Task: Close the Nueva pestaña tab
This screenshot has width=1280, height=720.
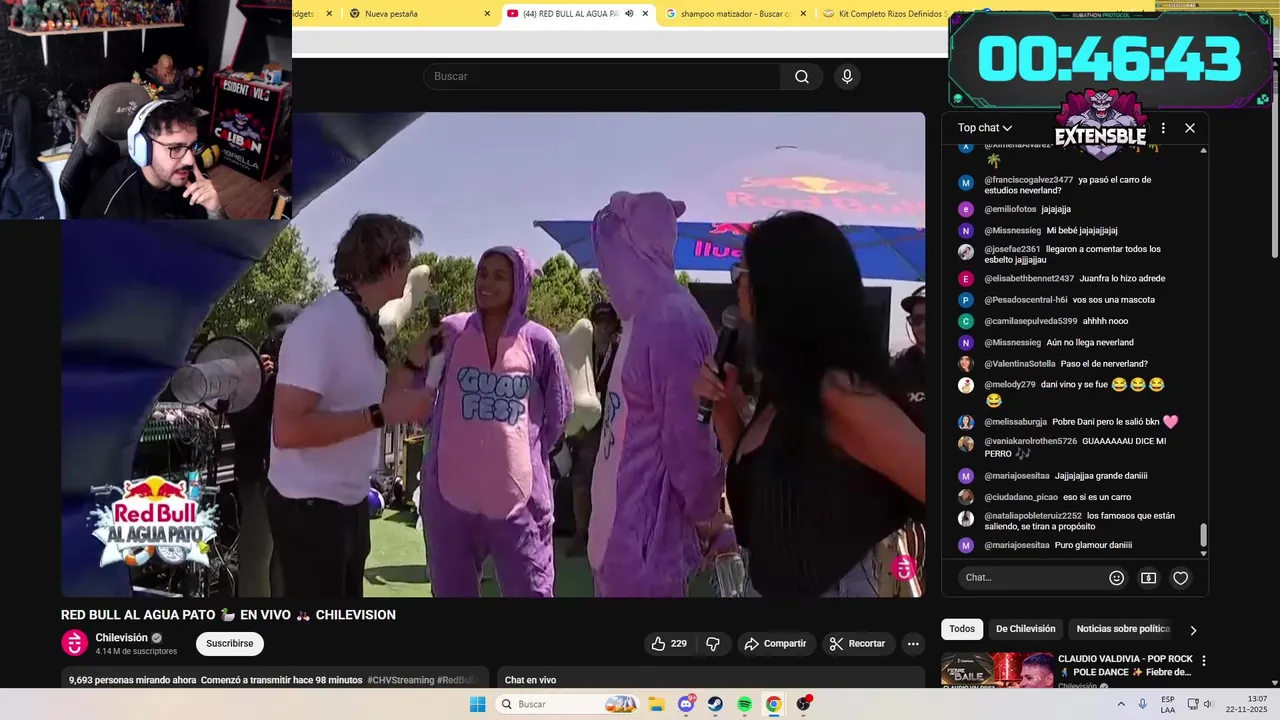Action: pyautogui.click(x=488, y=14)
